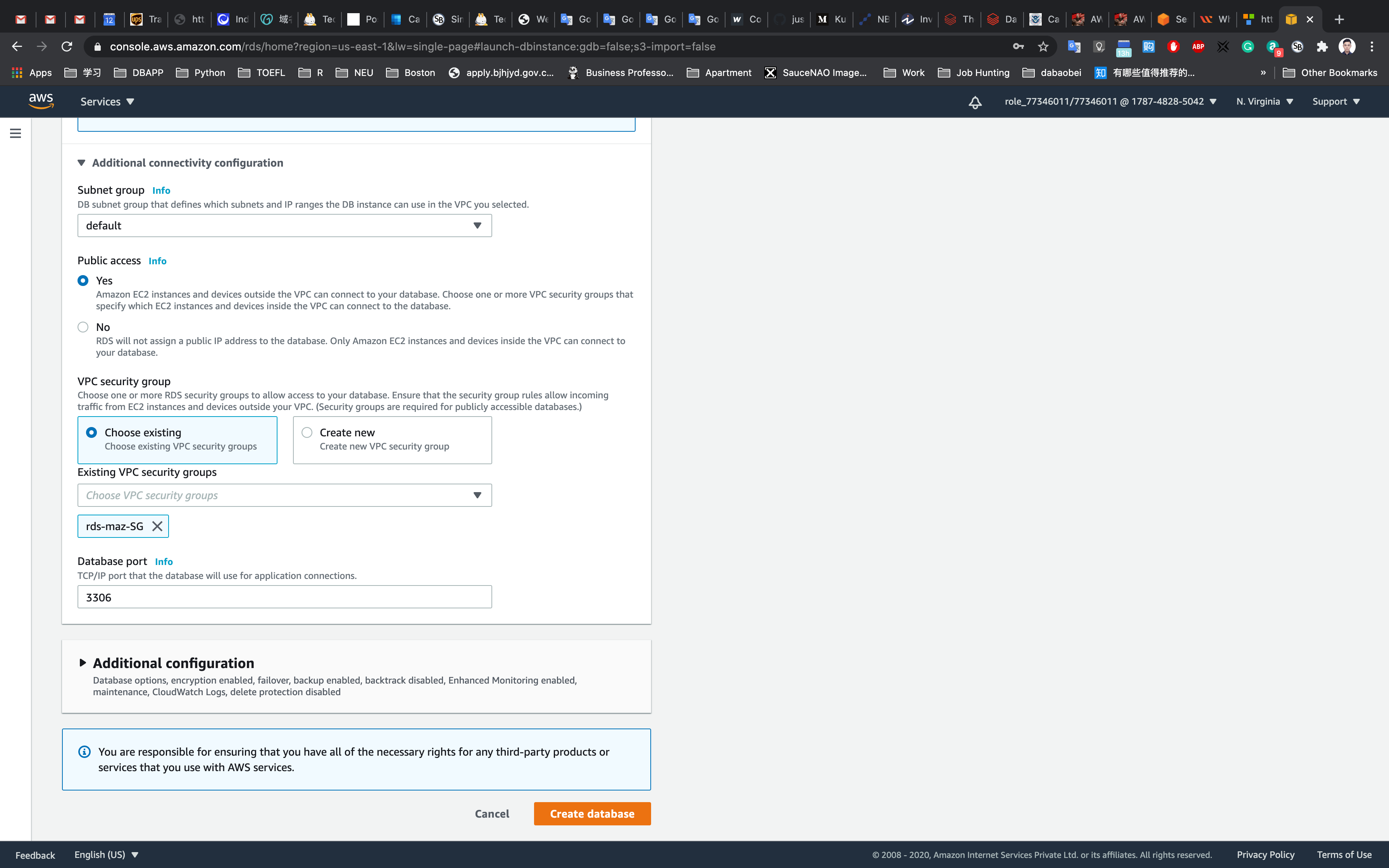Open Choose VPC security groups dropdown
This screenshot has height=868, width=1389.
284,495
